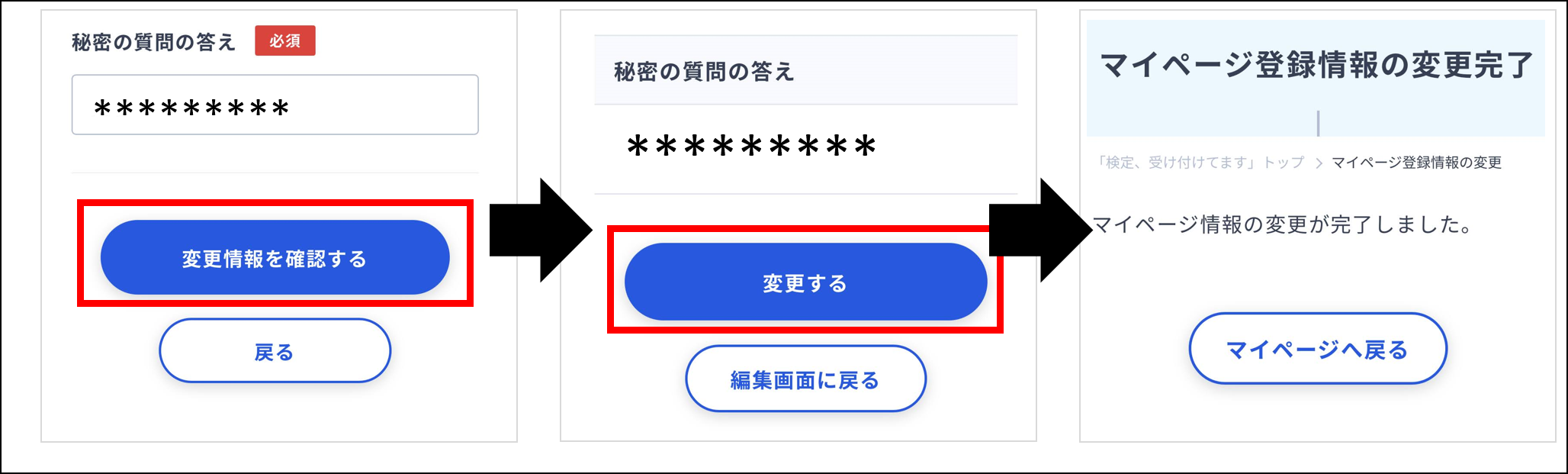Image resolution: width=1568 pixels, height=474 pixels.
Task: Click the 変更情報を確認する button
Action: click(275, 258)
